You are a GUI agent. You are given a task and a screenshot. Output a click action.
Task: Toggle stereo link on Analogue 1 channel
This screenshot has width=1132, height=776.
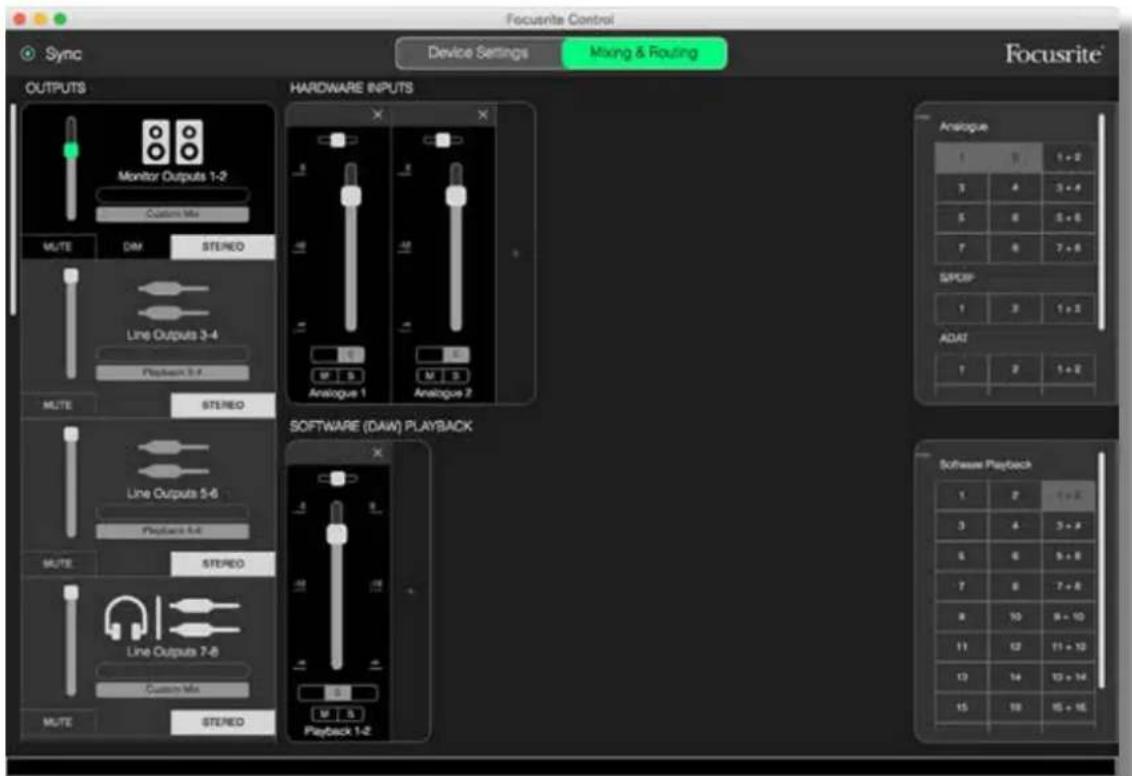tap(338, 354)
